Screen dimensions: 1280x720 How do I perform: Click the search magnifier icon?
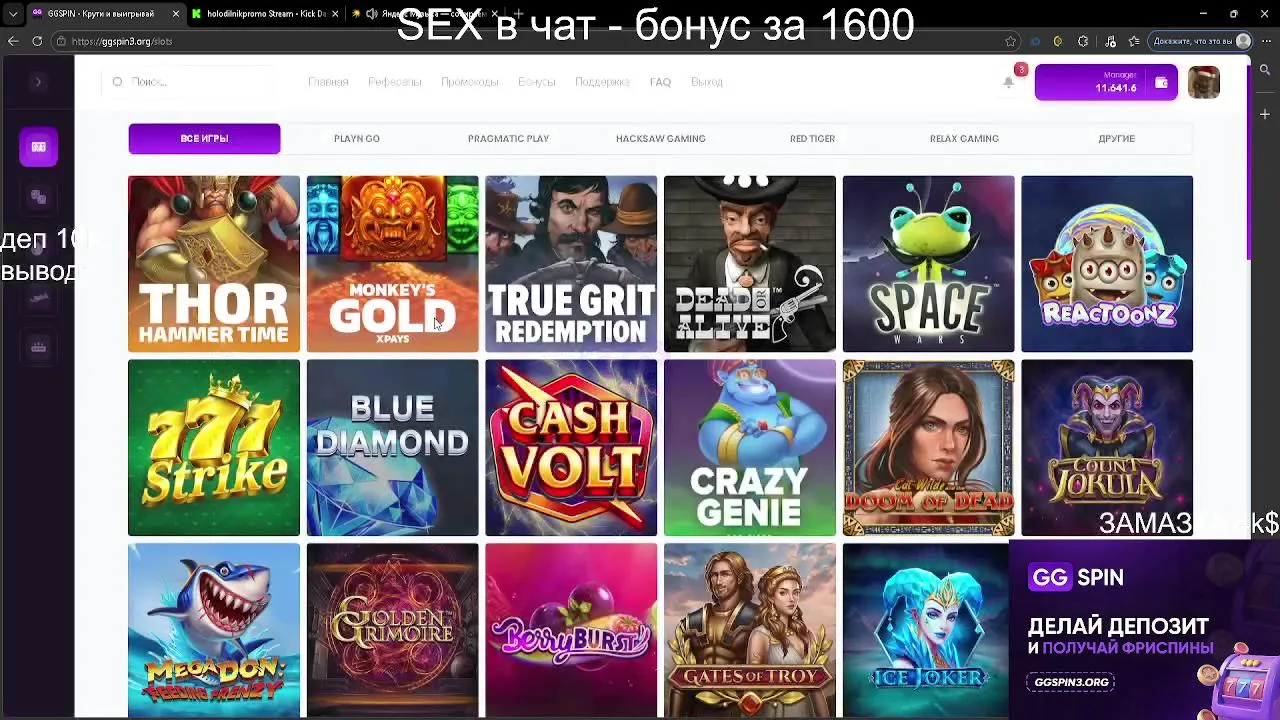pos(117,82)
